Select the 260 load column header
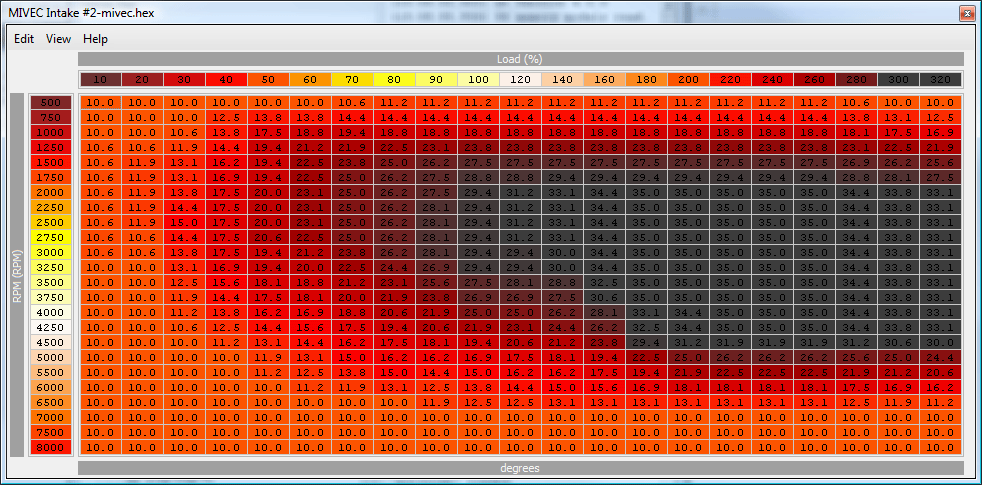The width and height of the screenshot is (982, 485). [x=814, y=80]
